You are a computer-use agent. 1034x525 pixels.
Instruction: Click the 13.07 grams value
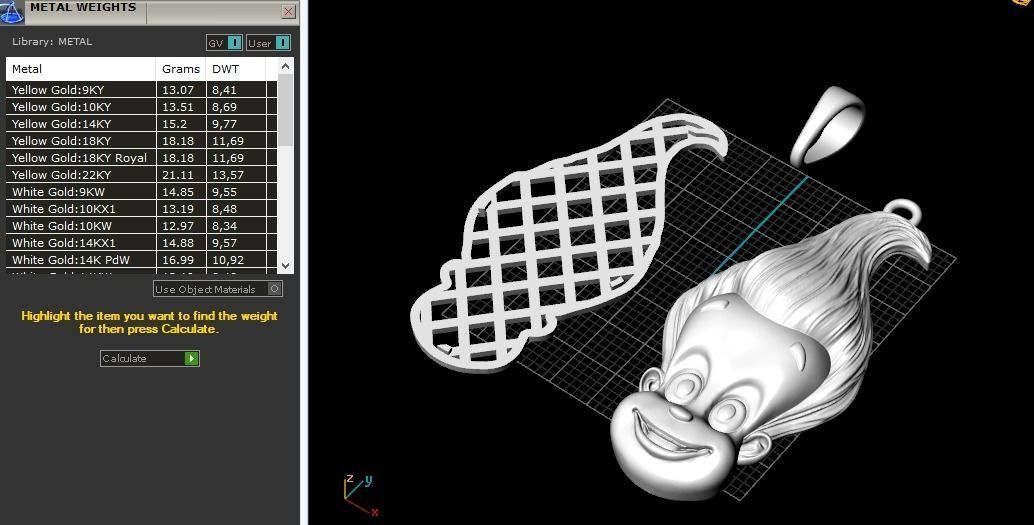click(x=178, y=90)
